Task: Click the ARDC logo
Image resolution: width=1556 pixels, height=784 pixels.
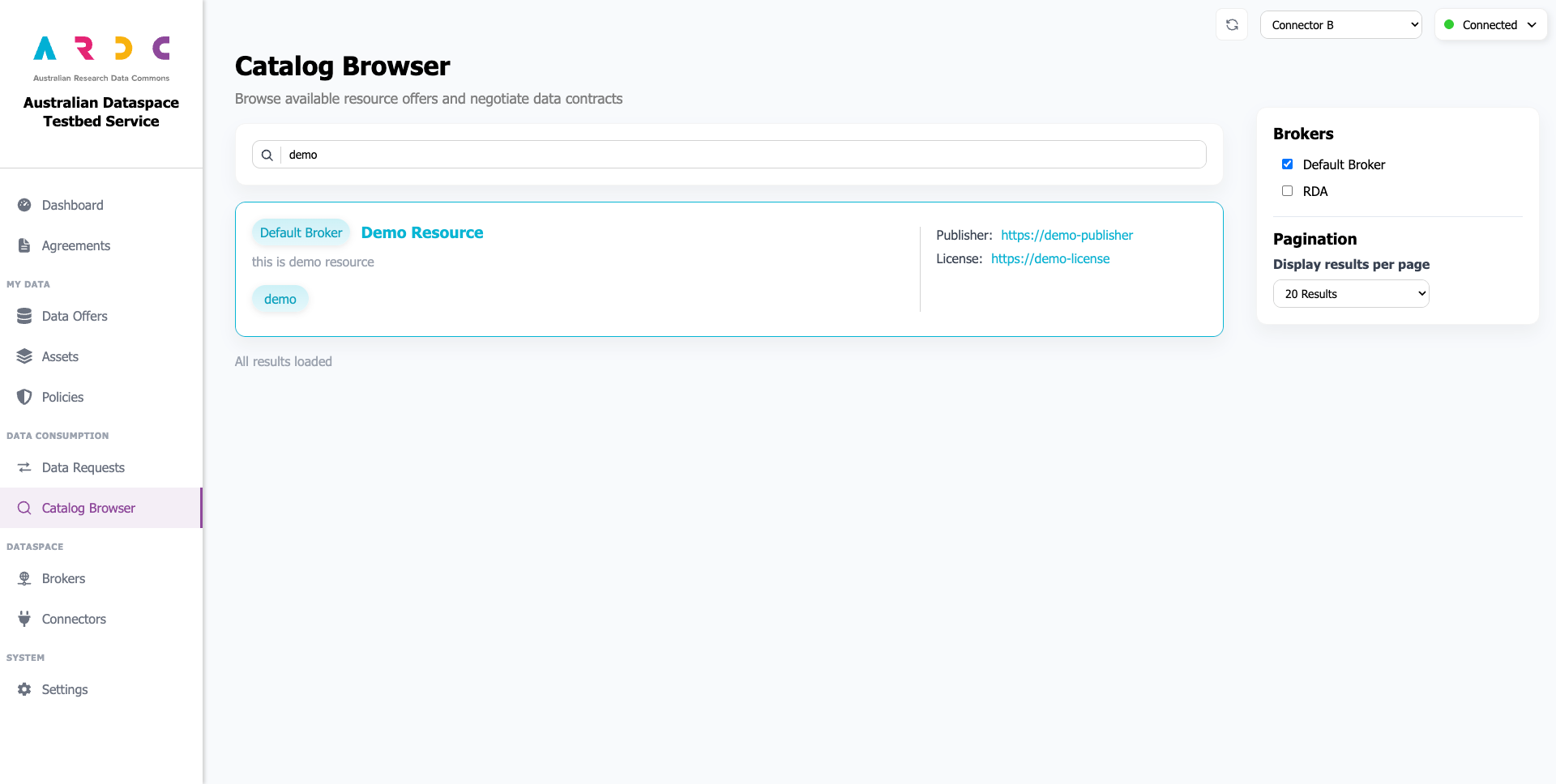Action: click(101, 58)
